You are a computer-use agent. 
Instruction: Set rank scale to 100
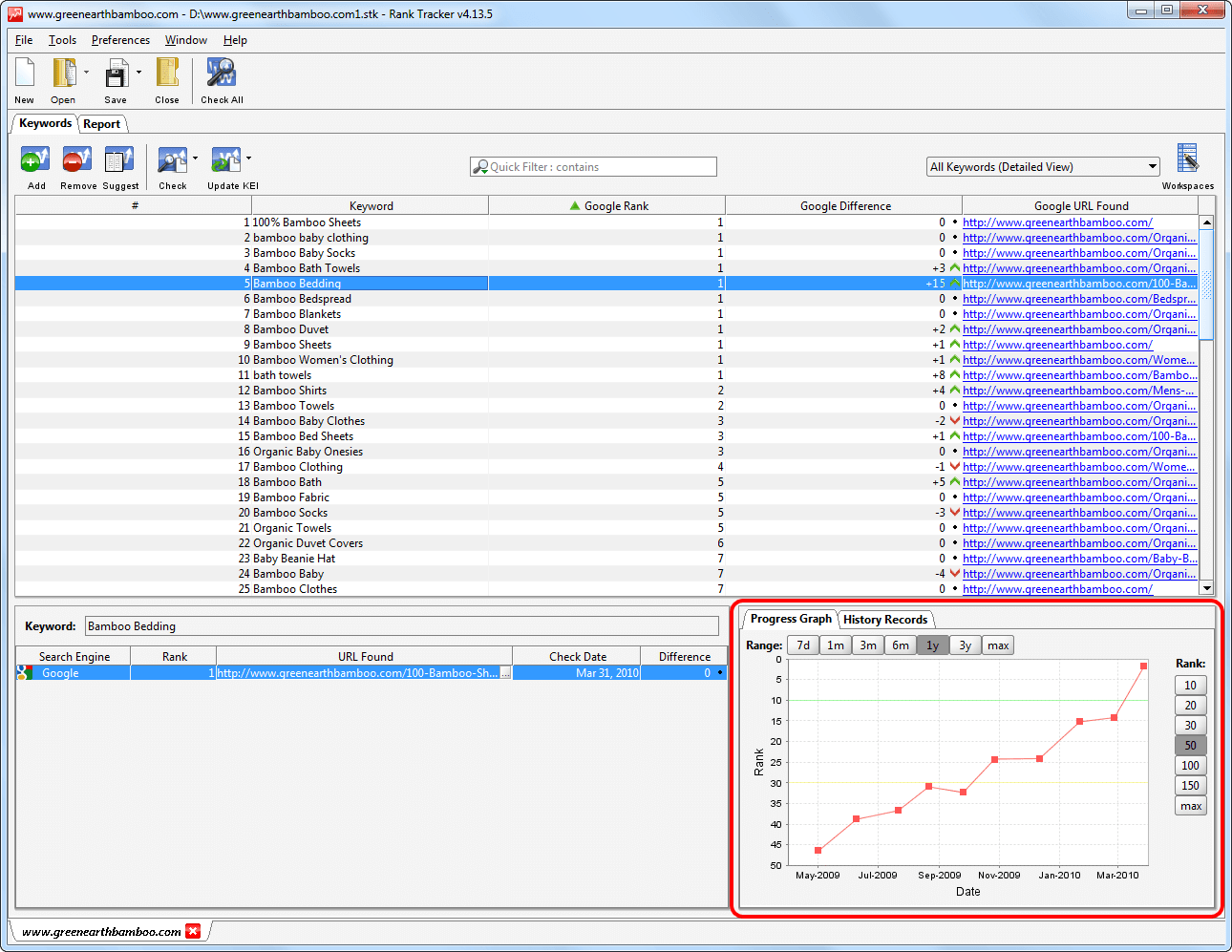(1191, 766)
